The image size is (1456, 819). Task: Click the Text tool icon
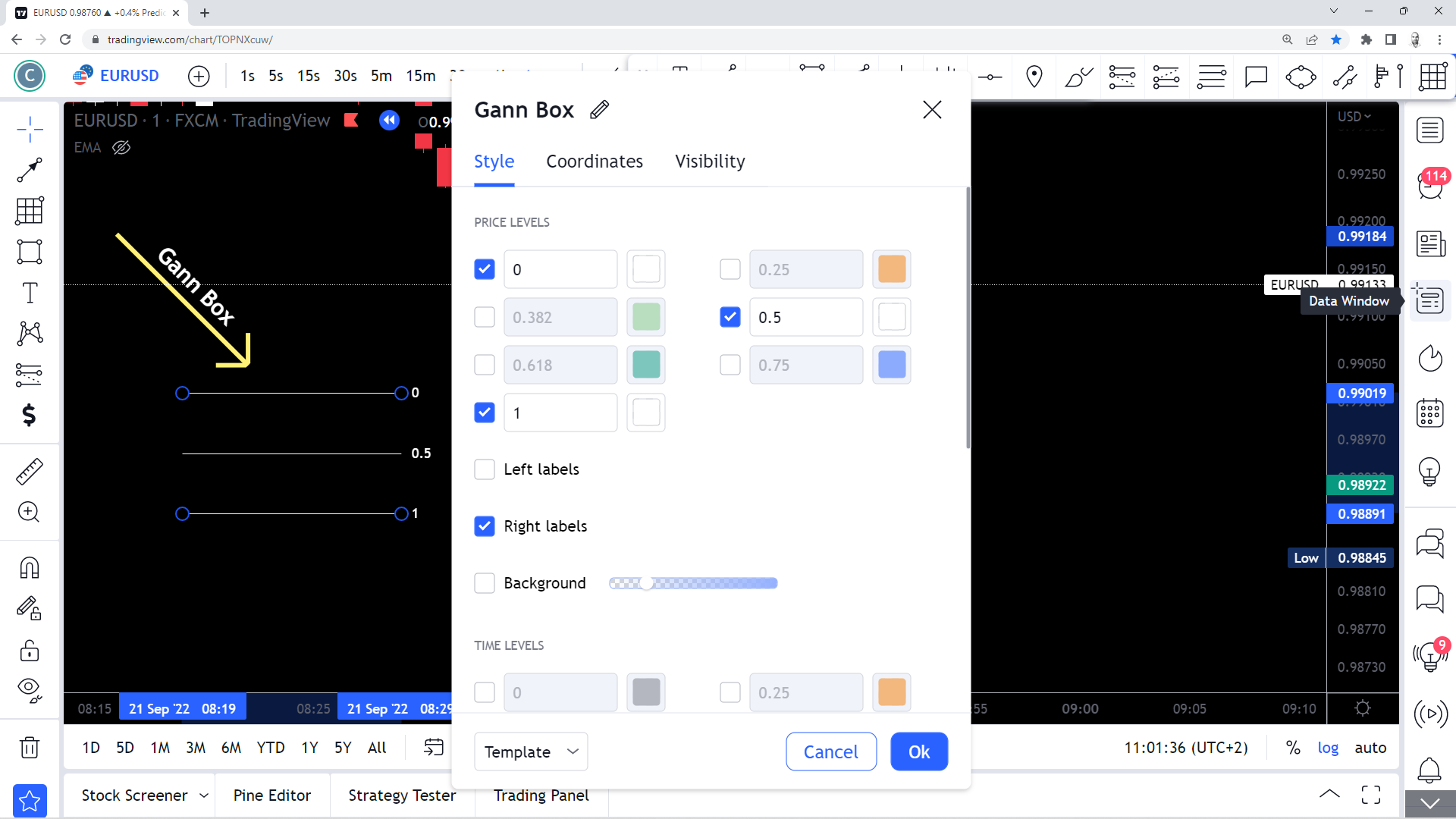pyautogui.click(x=29, y=293)
